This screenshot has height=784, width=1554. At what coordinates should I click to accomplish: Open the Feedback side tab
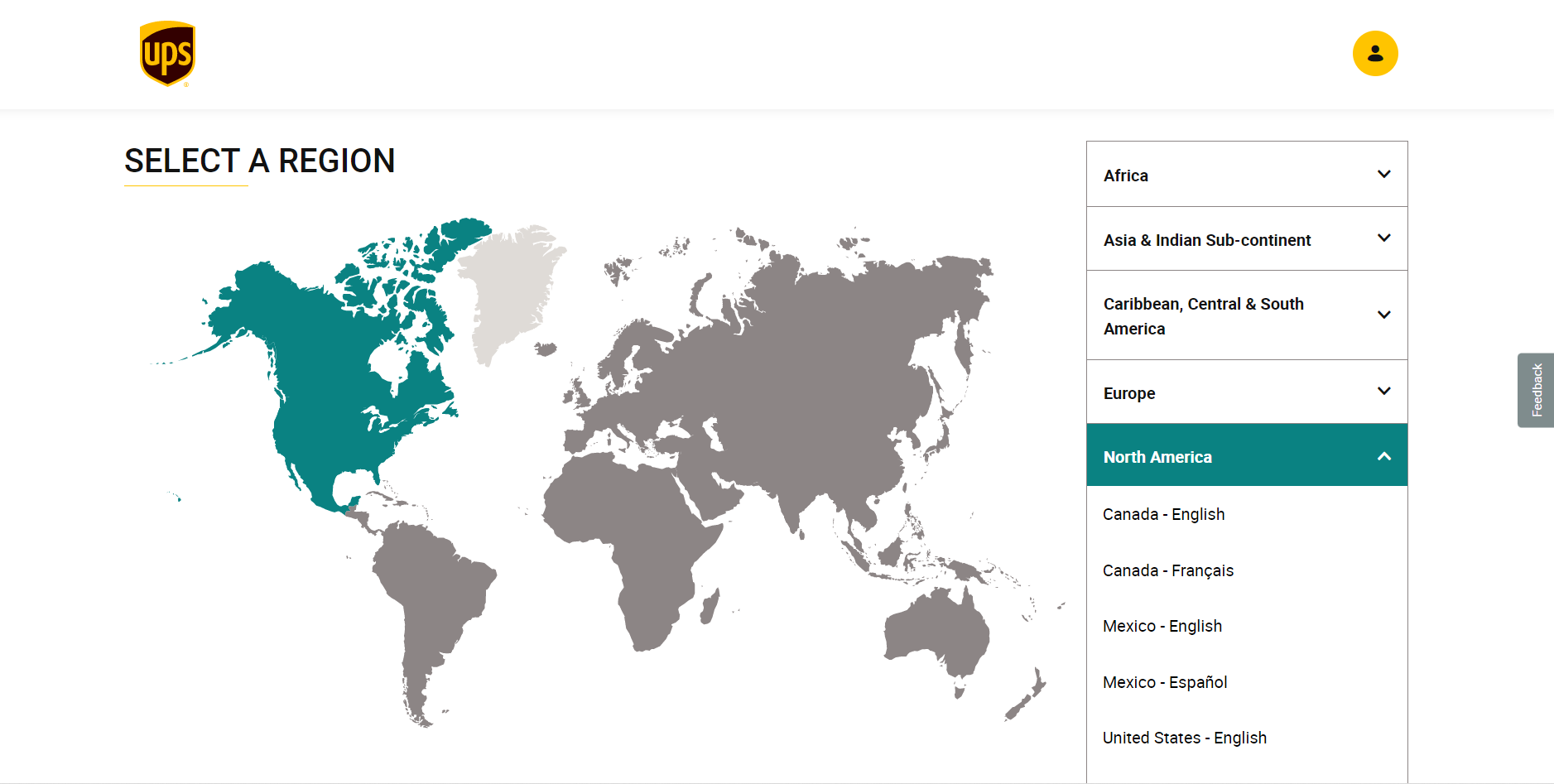1536,390
